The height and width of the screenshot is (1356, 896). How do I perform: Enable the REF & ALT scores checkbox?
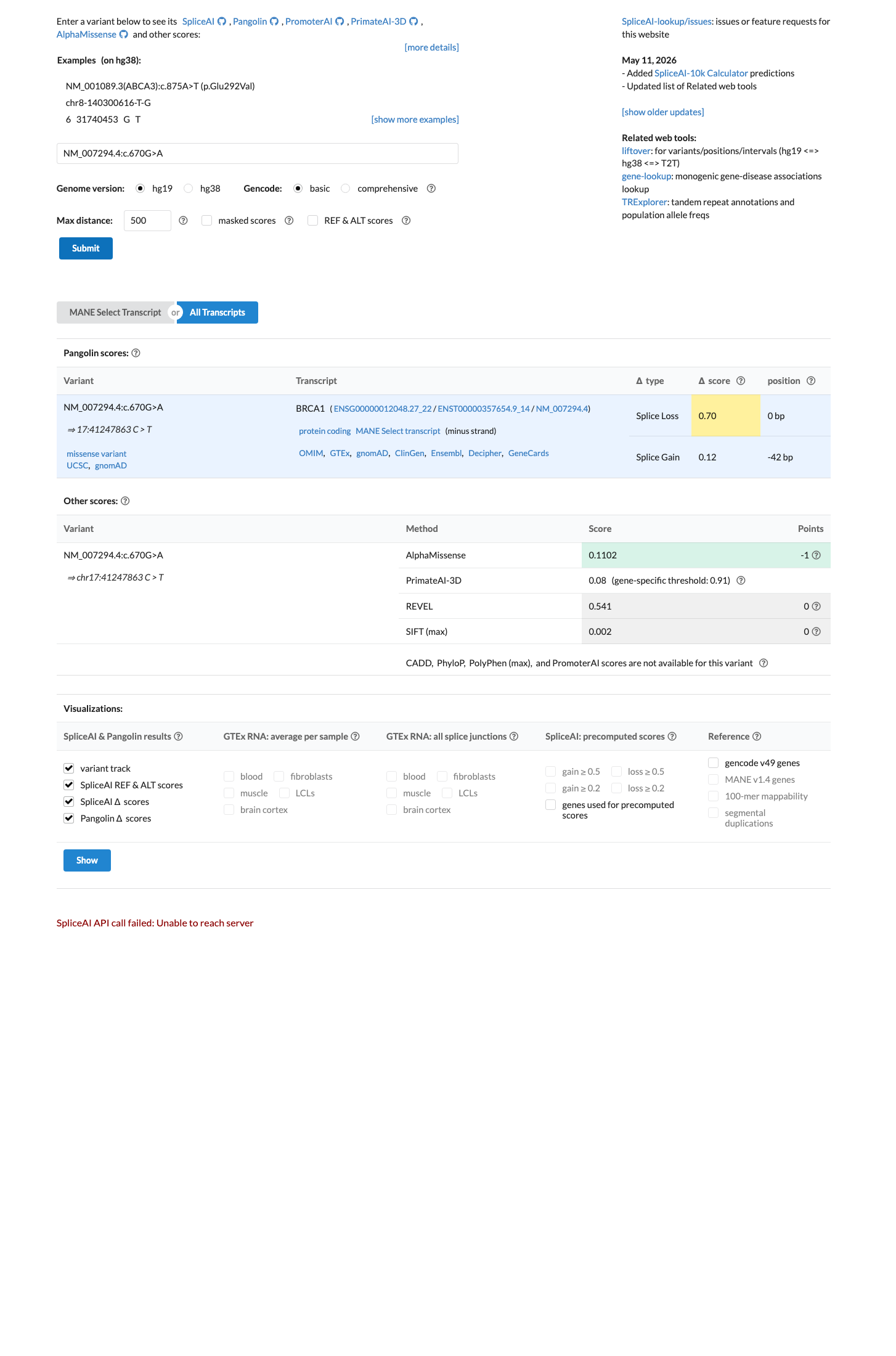click(x=313, y=221)
